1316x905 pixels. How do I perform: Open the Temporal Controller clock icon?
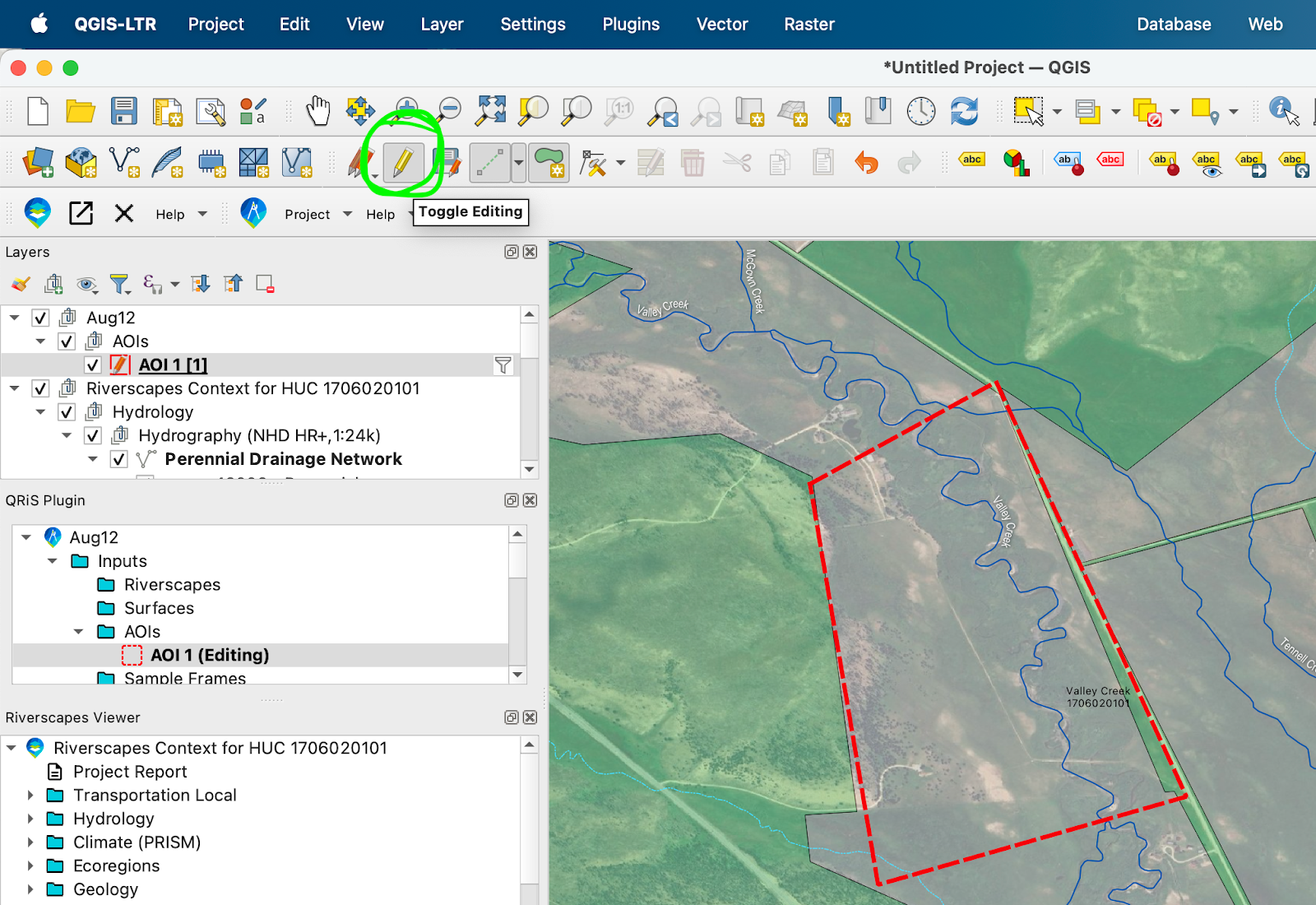pos(921,111)
